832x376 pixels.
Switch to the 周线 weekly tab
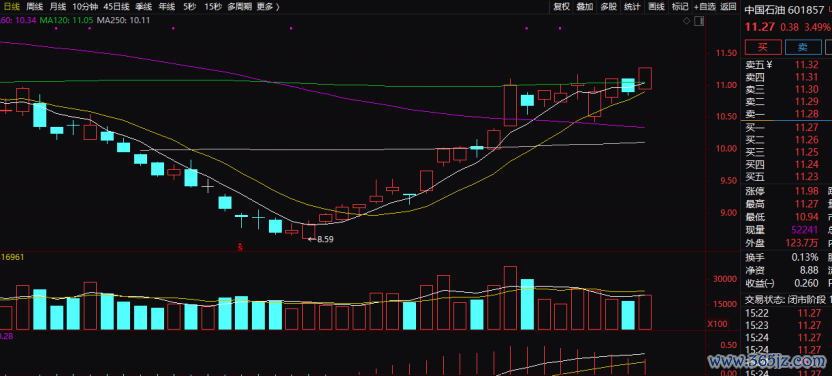pyautogui.click(x=34, y=7)
